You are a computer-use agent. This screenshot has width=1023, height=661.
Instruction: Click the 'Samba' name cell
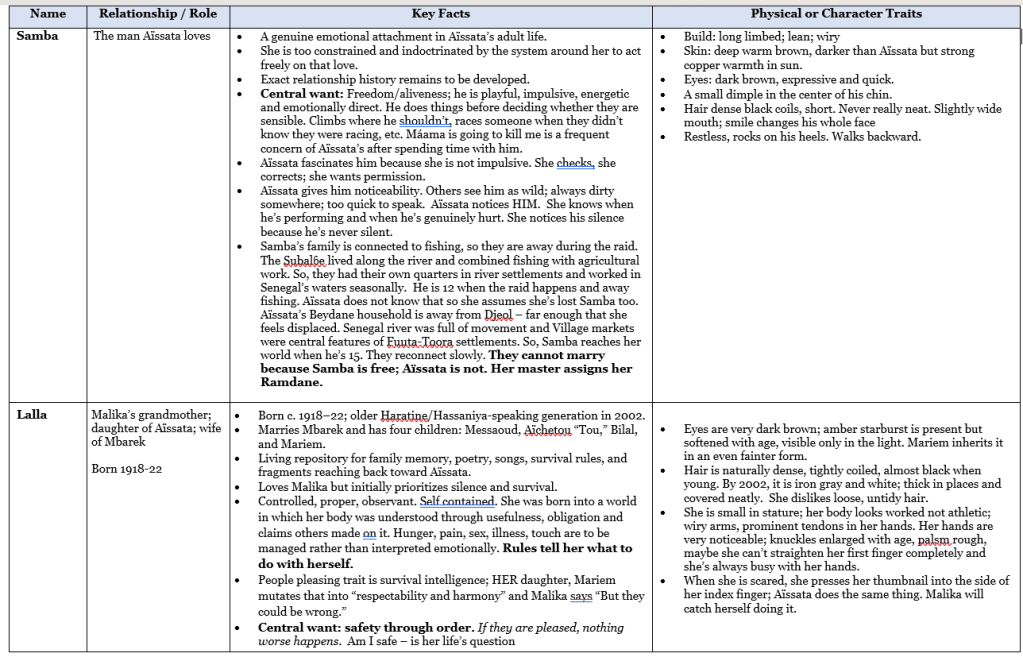click(37, 36)
